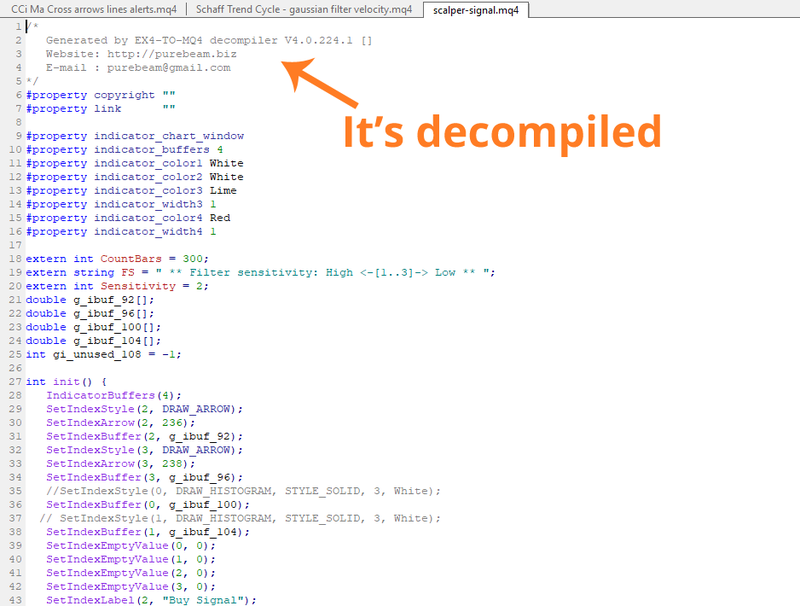Click 'indicator_color1 White' line

[135, 163]
